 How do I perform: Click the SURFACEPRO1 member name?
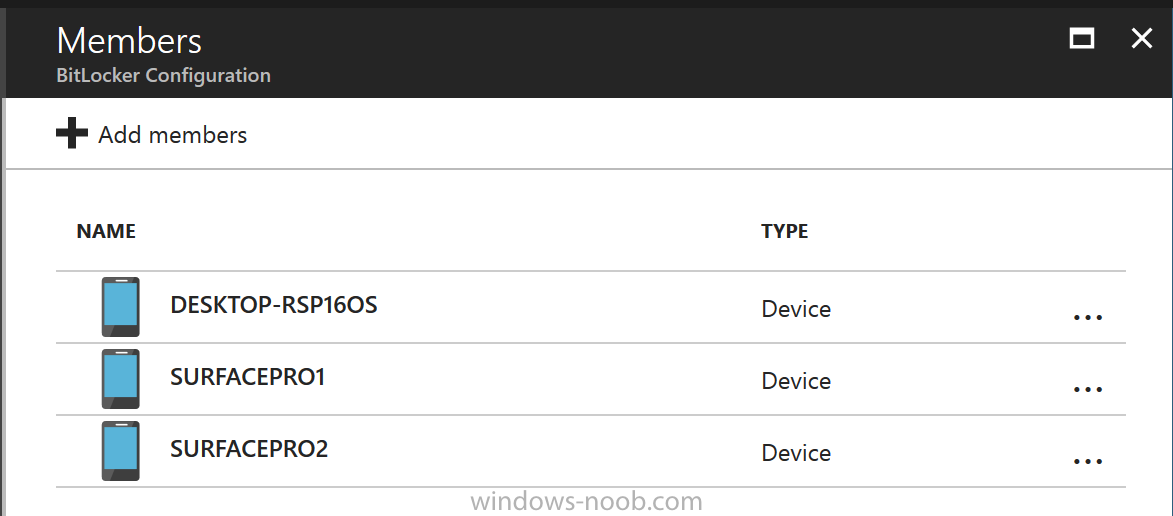point(248,377)
